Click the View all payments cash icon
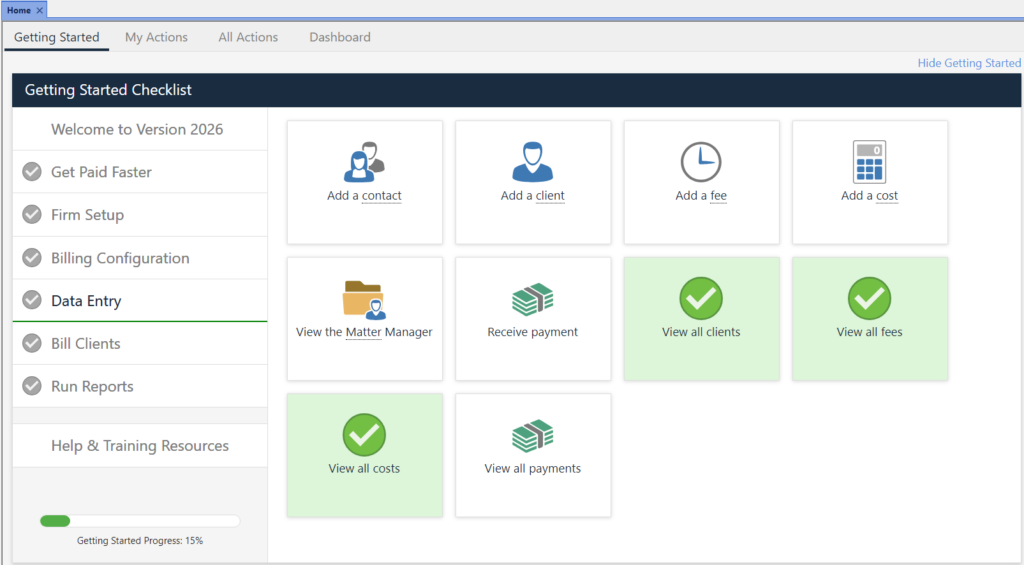This screenshot has height=565, width=1024. click(533, 436)
